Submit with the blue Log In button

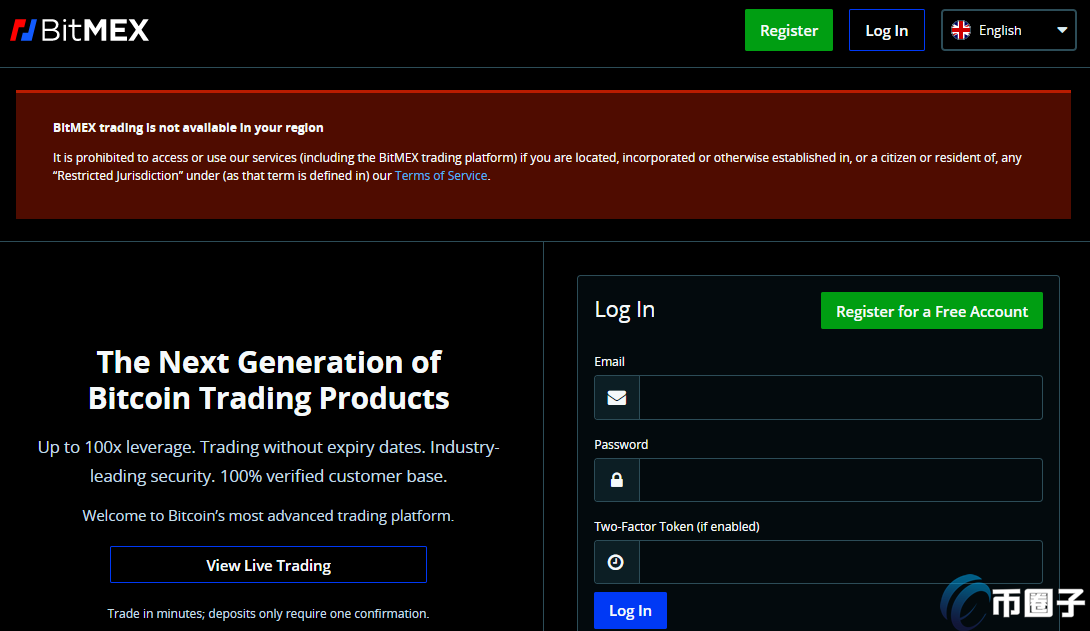pyautogui.click(x=631, y=610)
